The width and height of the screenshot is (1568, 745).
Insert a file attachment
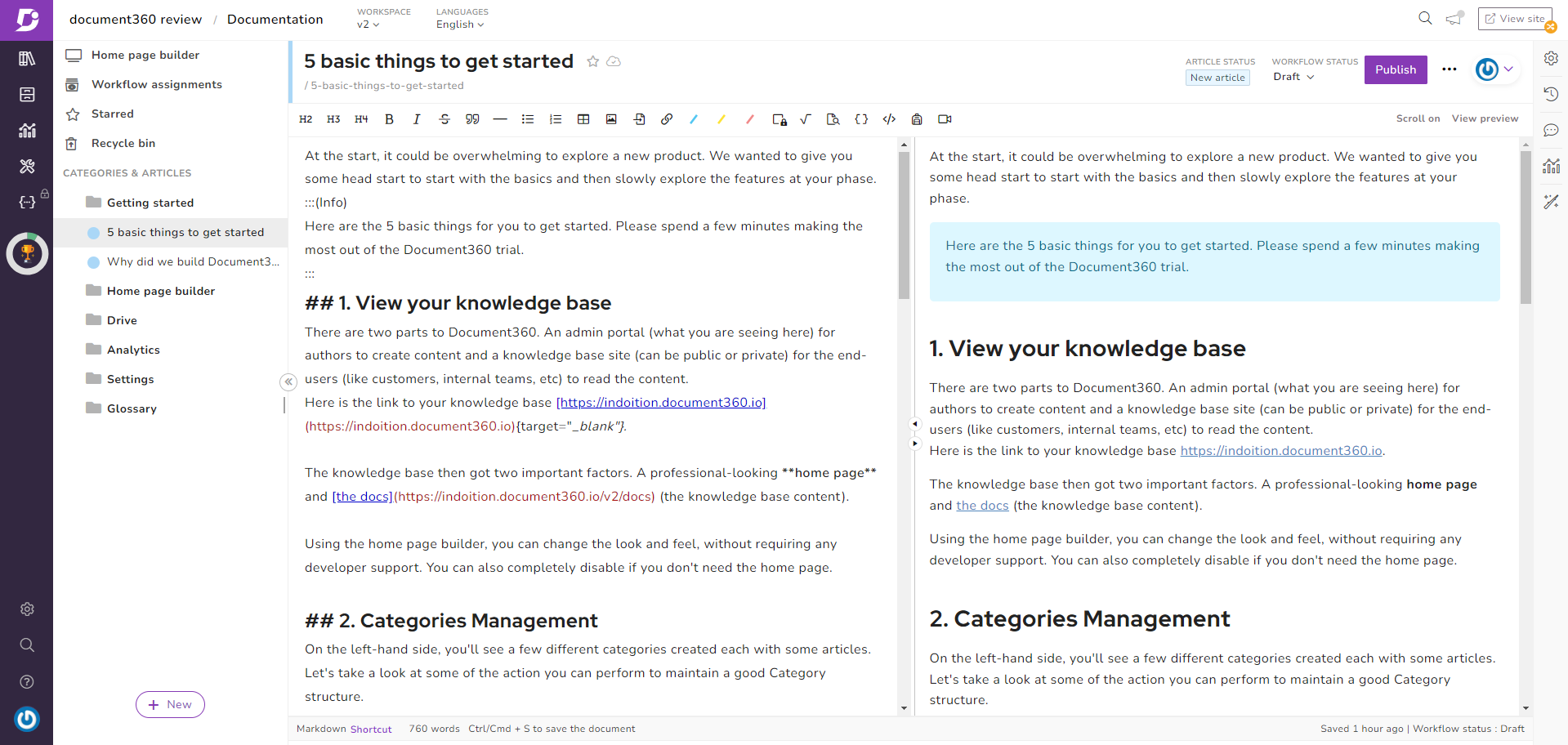click(639, 119)
